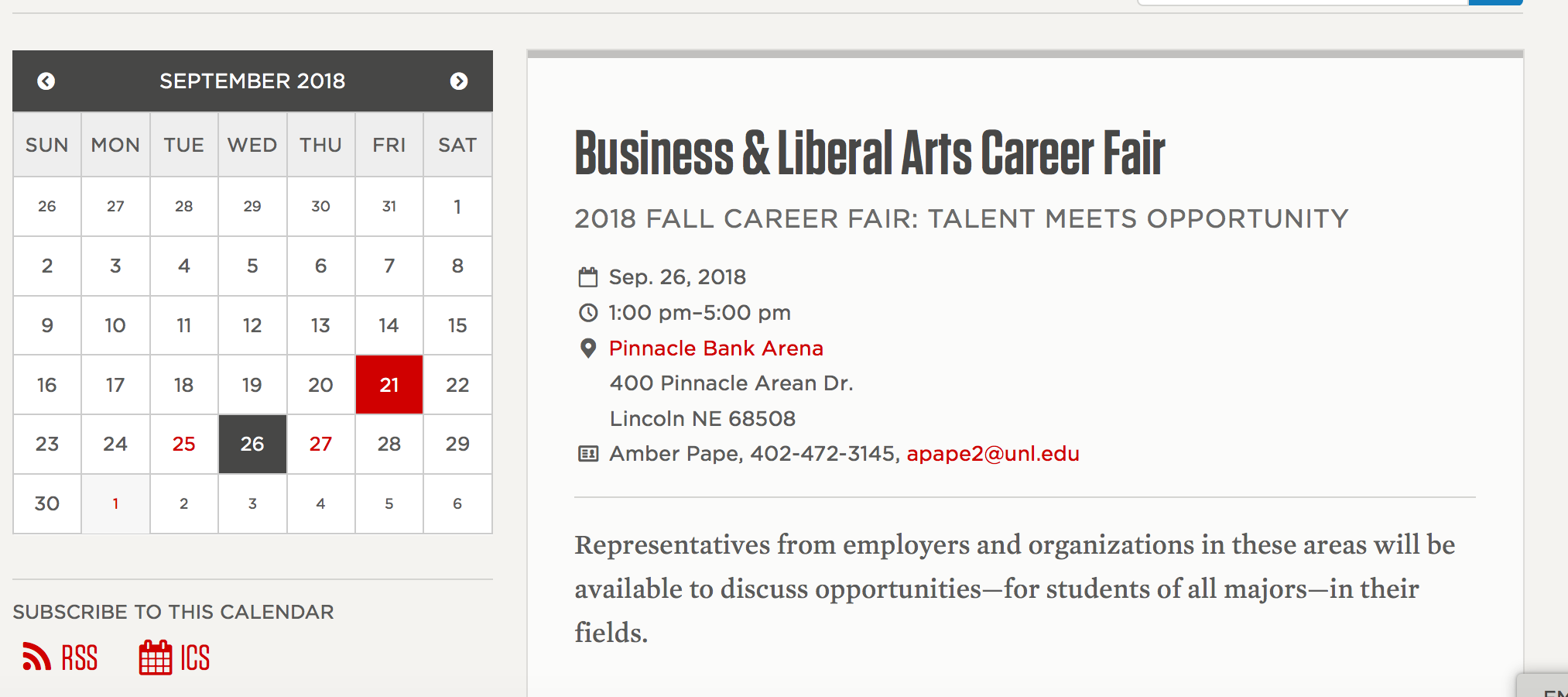1568x697 pixels.
Task: Click the contact card icon
Action: click(588, 454)
